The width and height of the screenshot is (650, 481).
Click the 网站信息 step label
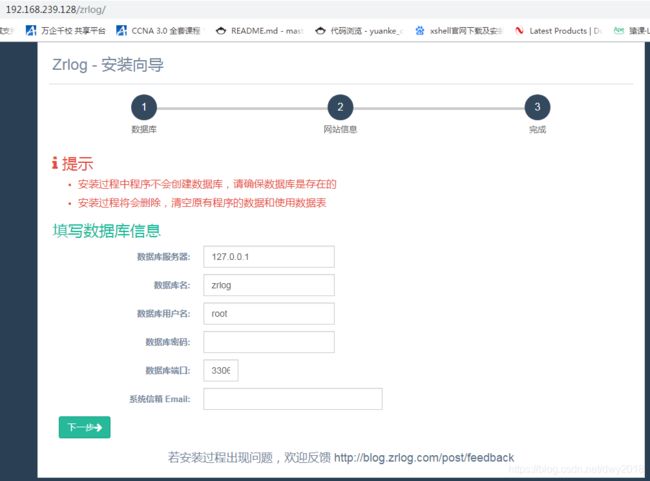(340, 129)
